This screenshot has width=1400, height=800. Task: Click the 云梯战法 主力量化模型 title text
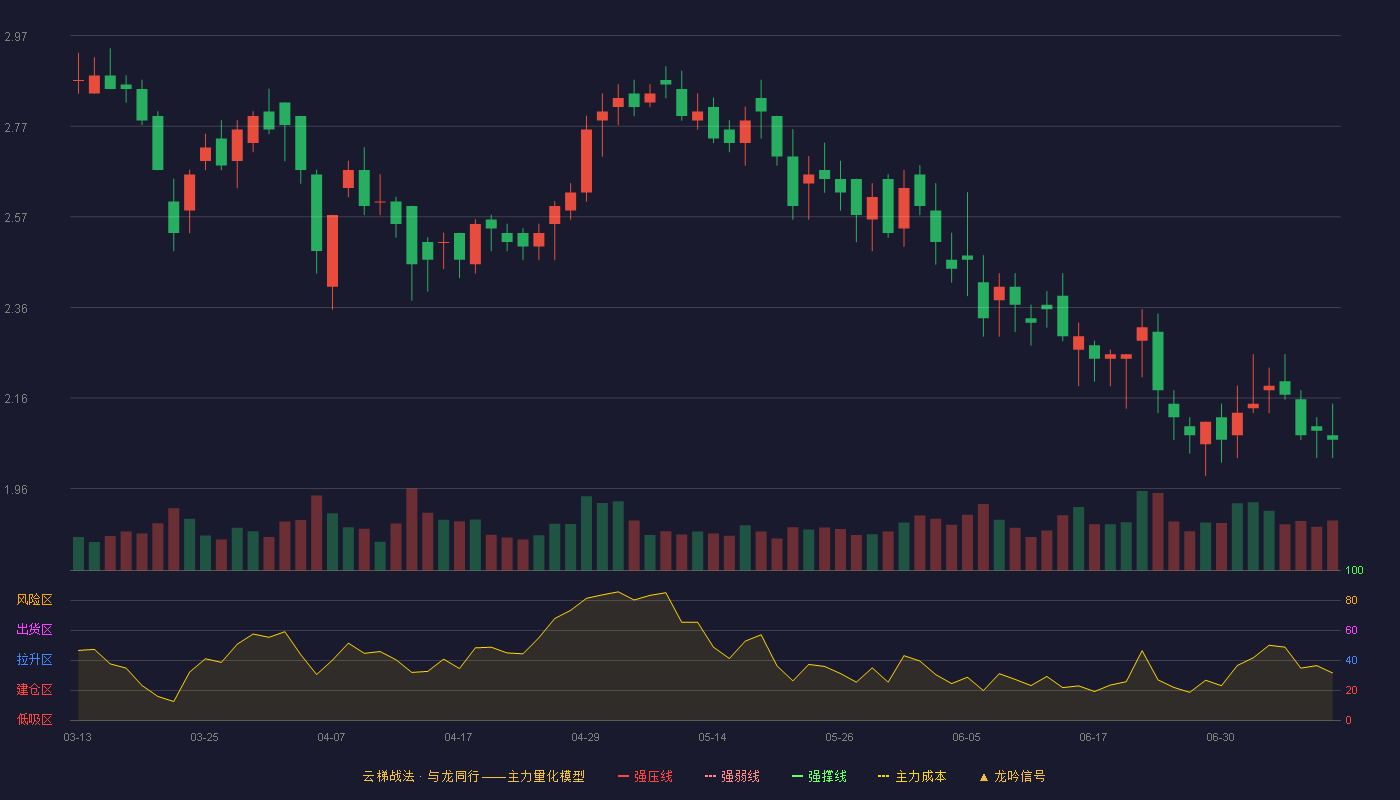tap(473, 776)
